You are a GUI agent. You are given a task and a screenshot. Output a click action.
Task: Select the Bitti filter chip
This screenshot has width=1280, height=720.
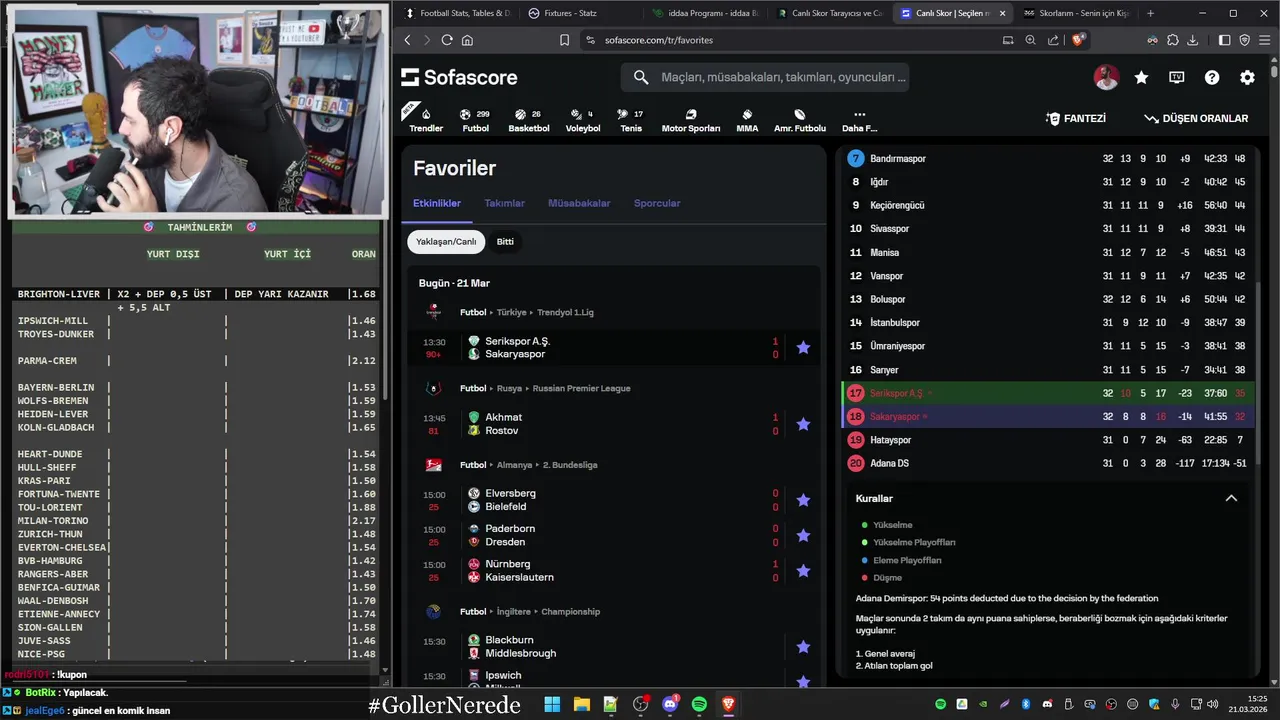pyautogui.click(x=505, y=241)
